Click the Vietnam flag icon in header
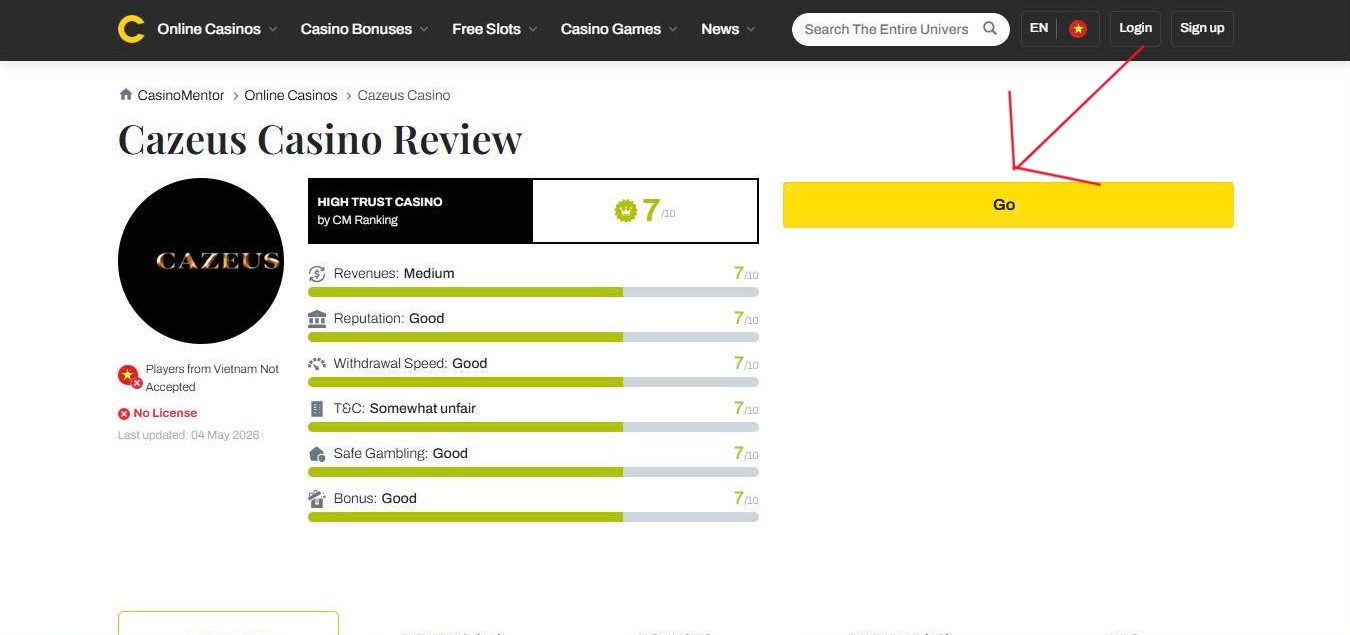The height and width of the screenshot is (635, 1350). (1078, 29)
